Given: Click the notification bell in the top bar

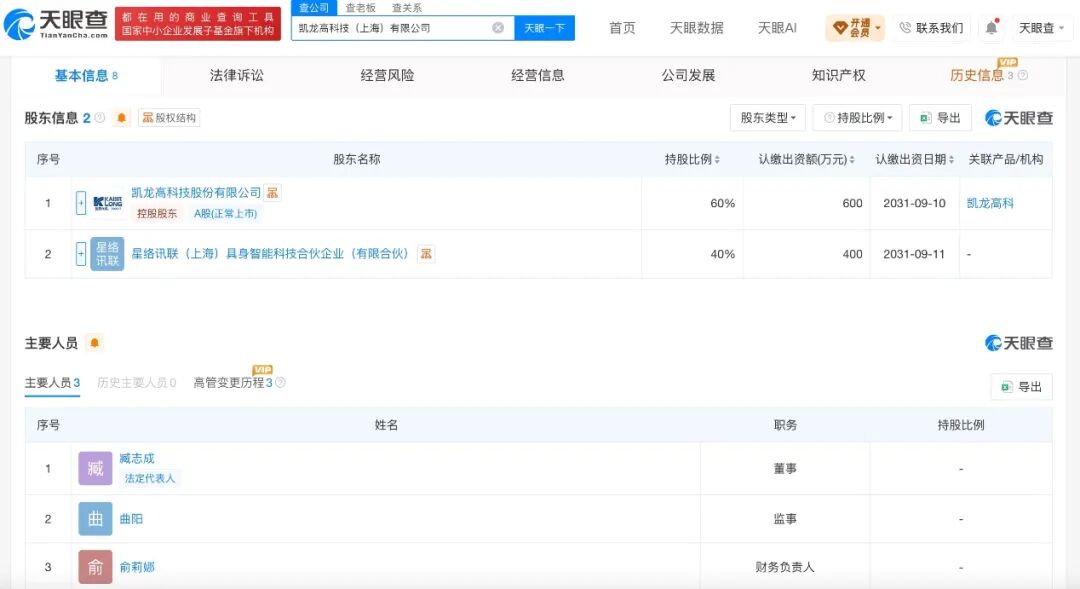Looking at the screenshot, I should [x=990, y=28].
